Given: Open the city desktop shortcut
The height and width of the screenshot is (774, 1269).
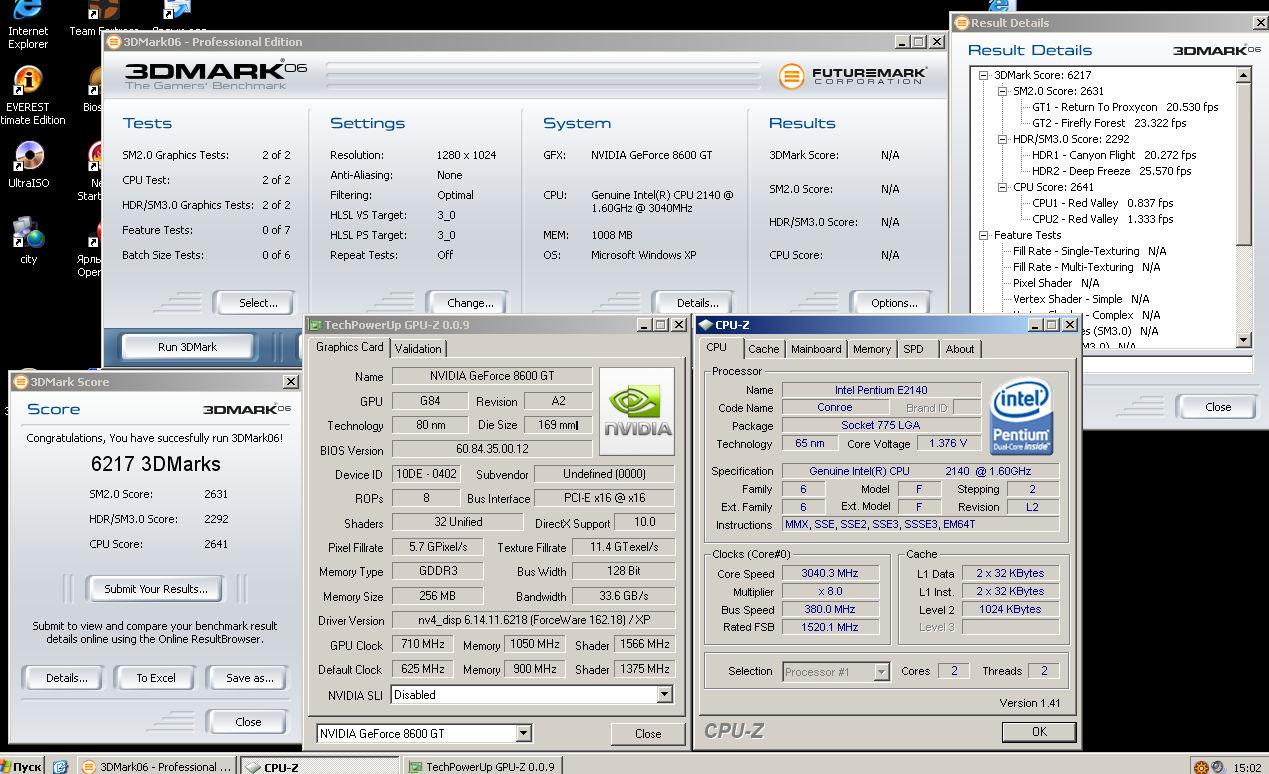Looking at the screenshot, I should (28, 240).
